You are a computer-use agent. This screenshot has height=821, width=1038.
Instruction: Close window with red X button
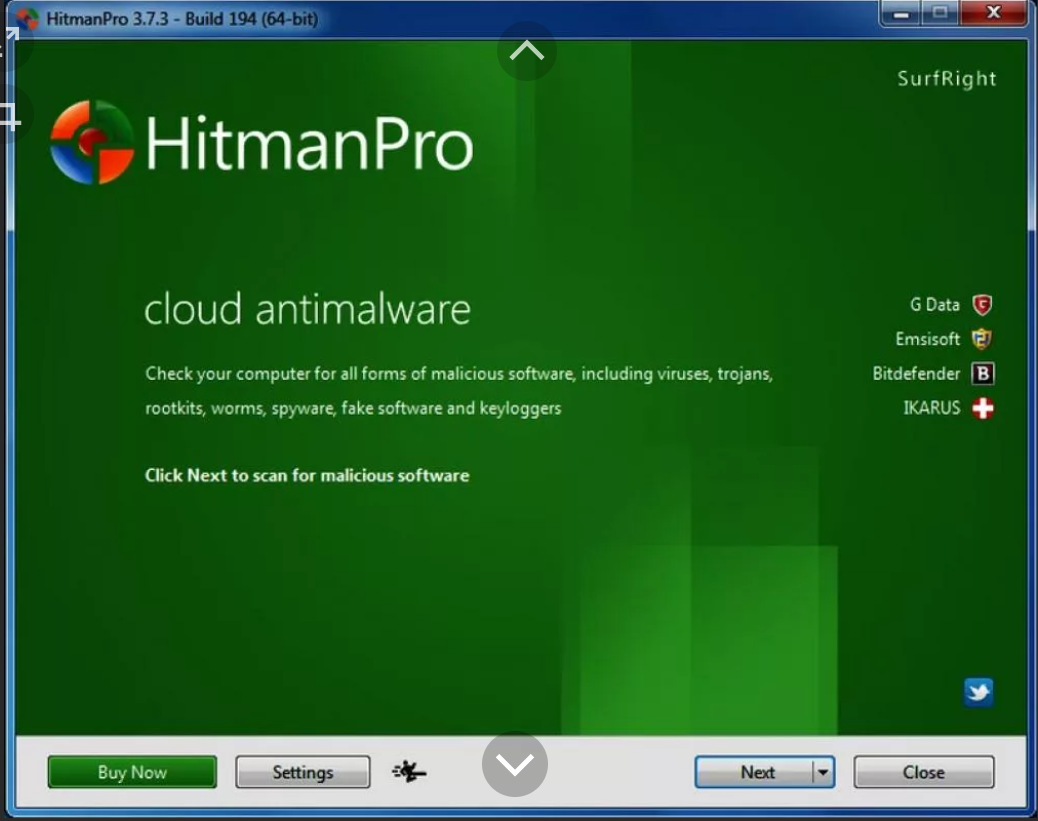tap(993, 13)
